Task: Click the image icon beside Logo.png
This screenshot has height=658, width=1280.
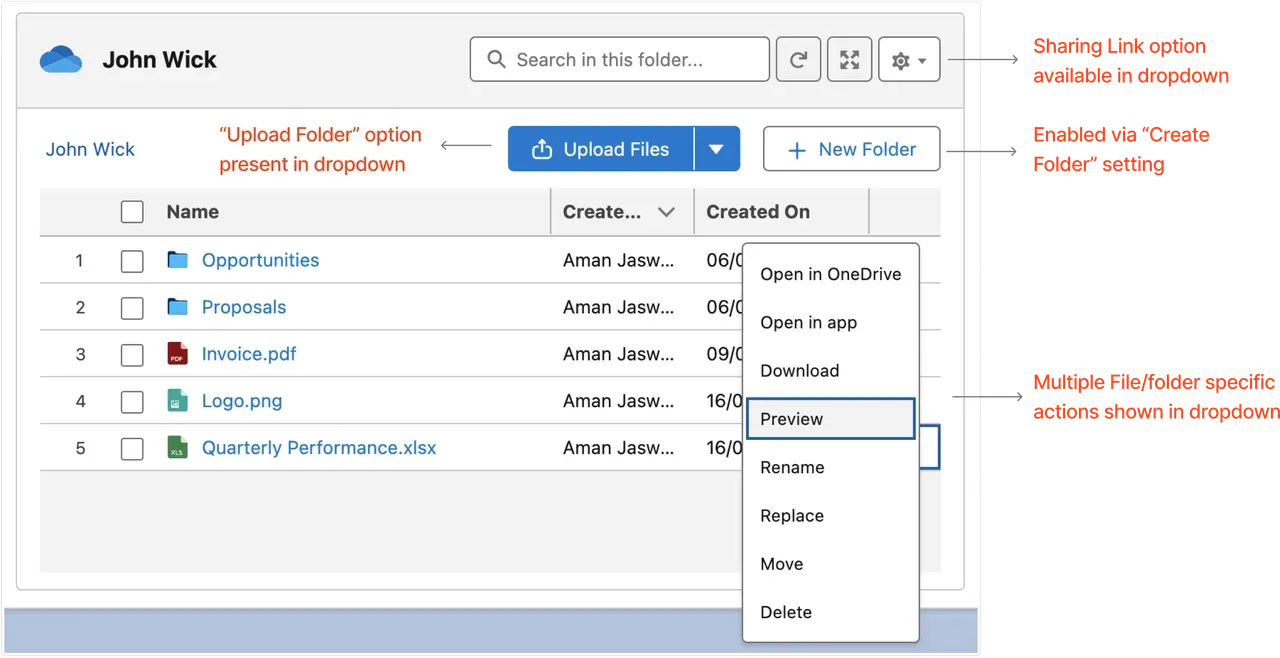Action: pyautogui.click(x=179, y=401)
